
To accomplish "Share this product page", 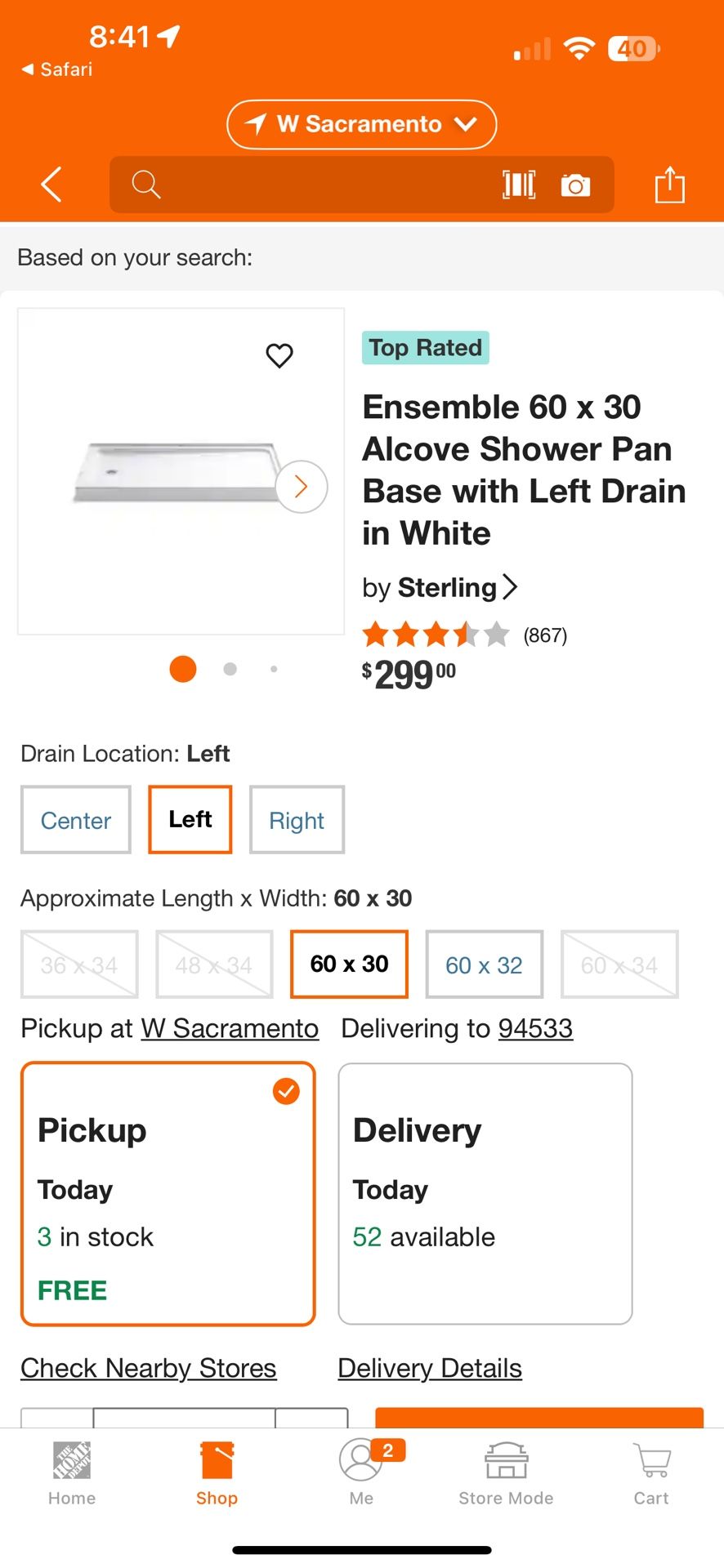I will pos(670,185).
